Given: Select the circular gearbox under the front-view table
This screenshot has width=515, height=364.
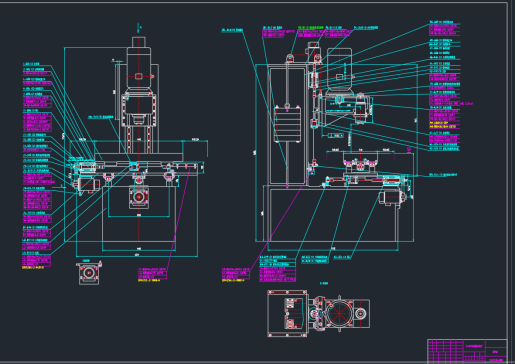Looking at the screenshot, I should [x=139, y=197].
